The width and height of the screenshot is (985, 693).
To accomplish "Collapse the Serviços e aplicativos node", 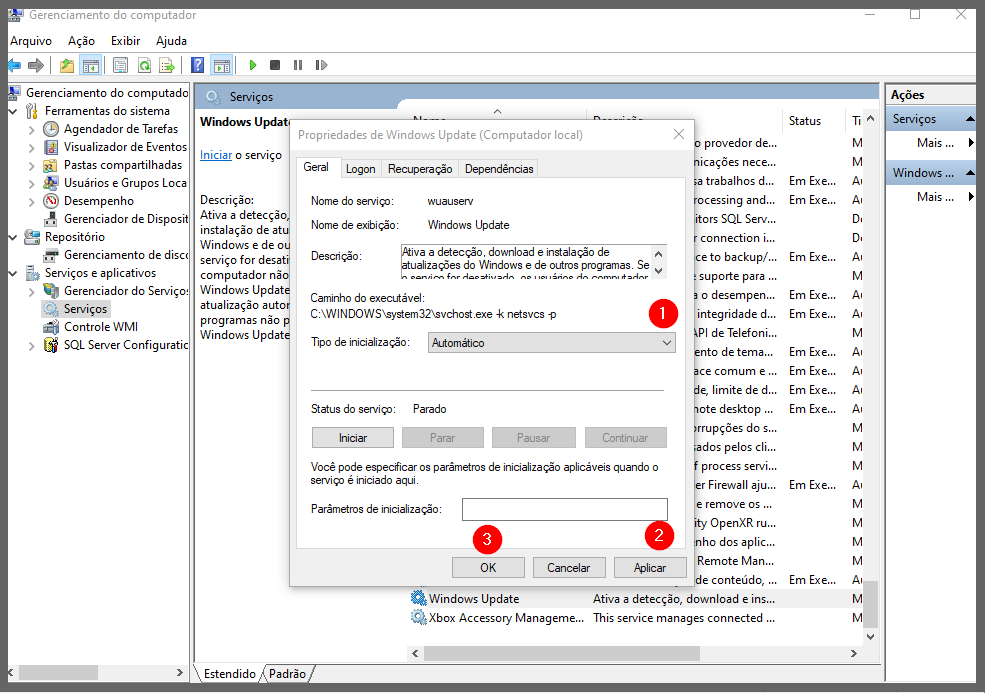I will coord(13,273).
